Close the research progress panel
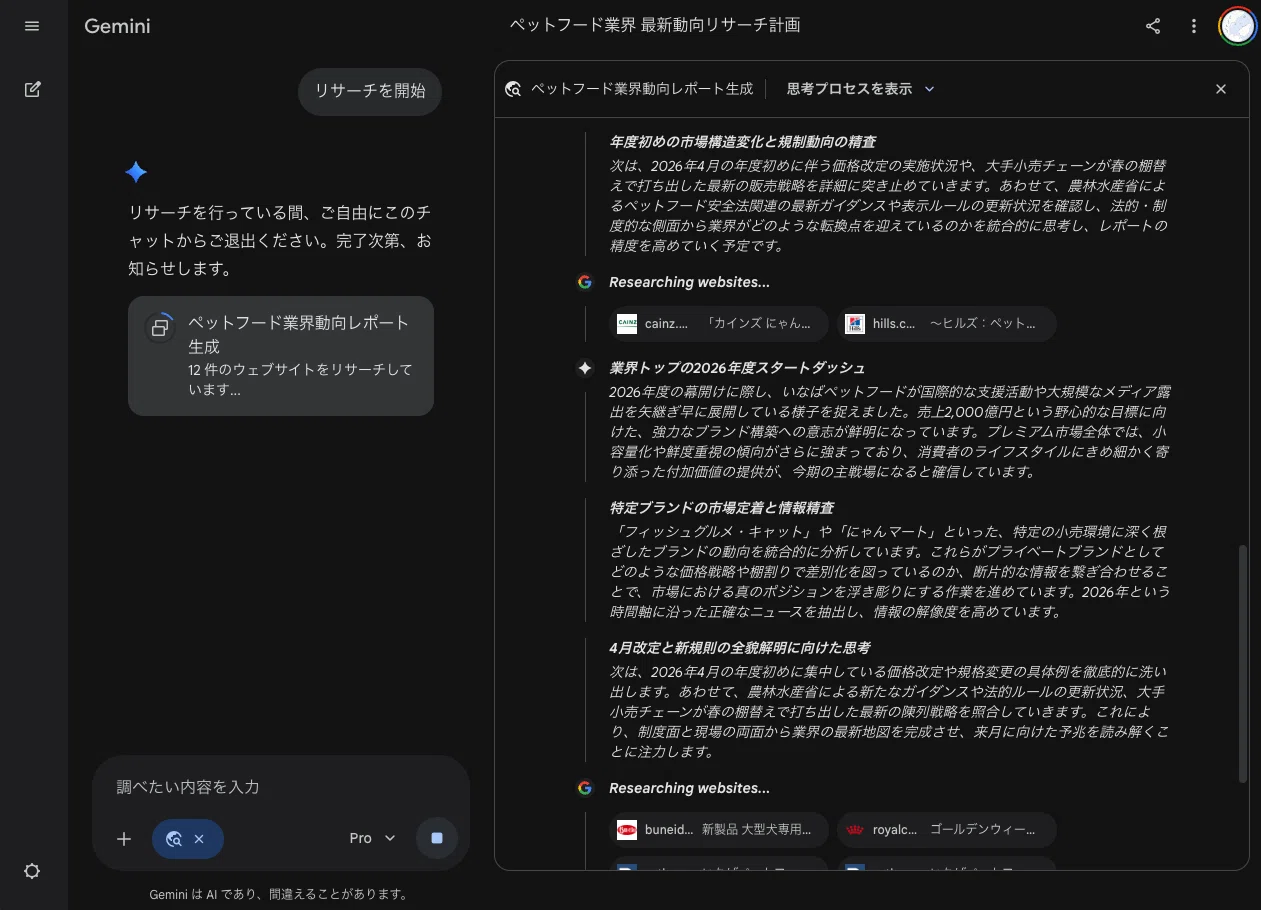 click(x=1221, y=89)
